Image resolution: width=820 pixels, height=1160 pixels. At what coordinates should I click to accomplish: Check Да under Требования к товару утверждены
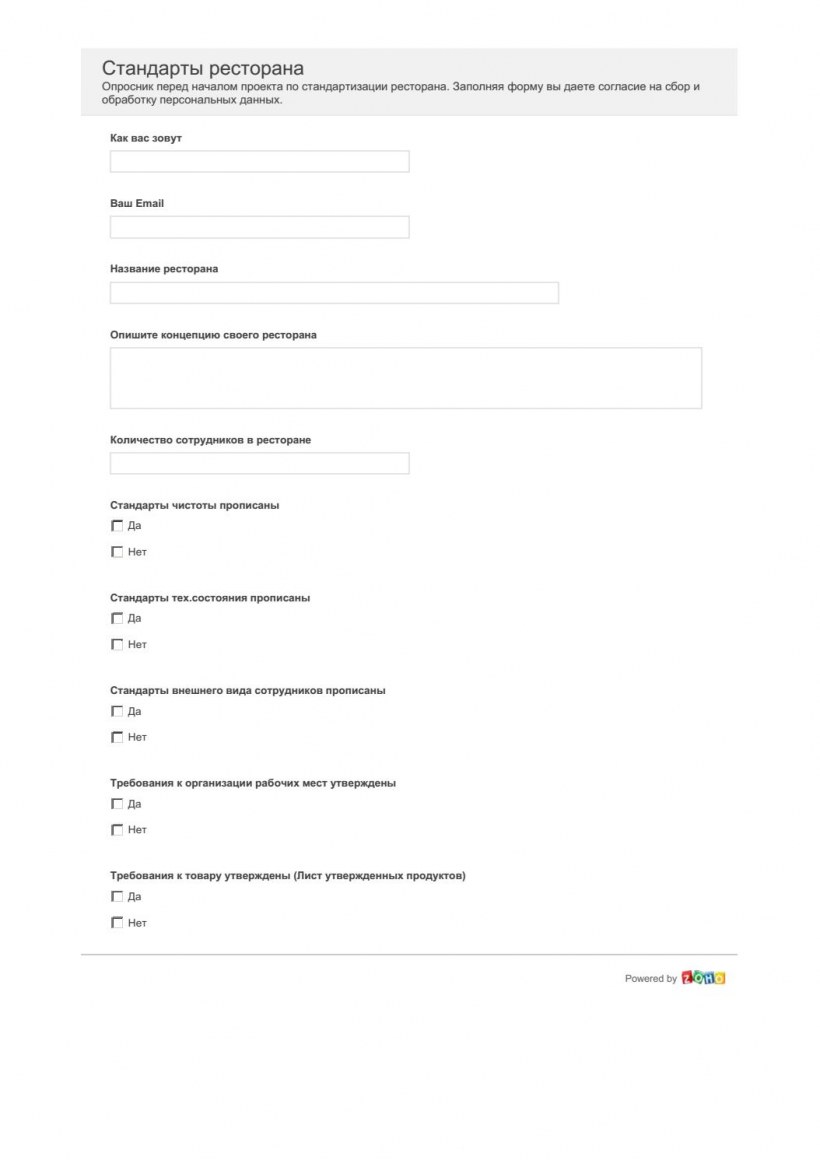pyautogui.click(x=116, y=895)
